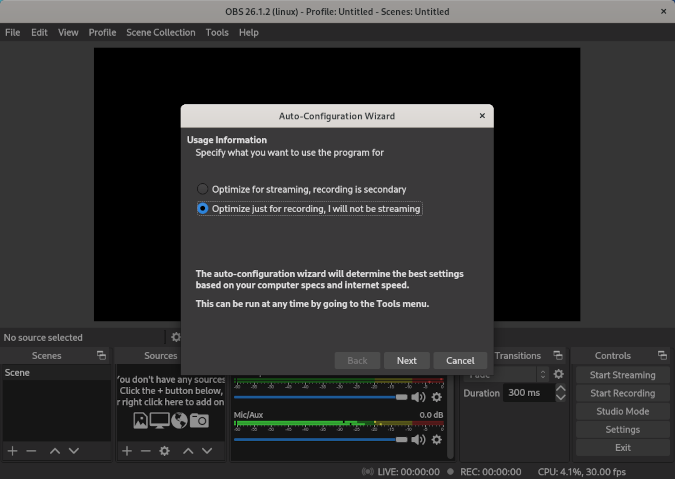The image size is (675, 479).
Task: Select the Scene item in the Scenes list
Action: (18, 373)
